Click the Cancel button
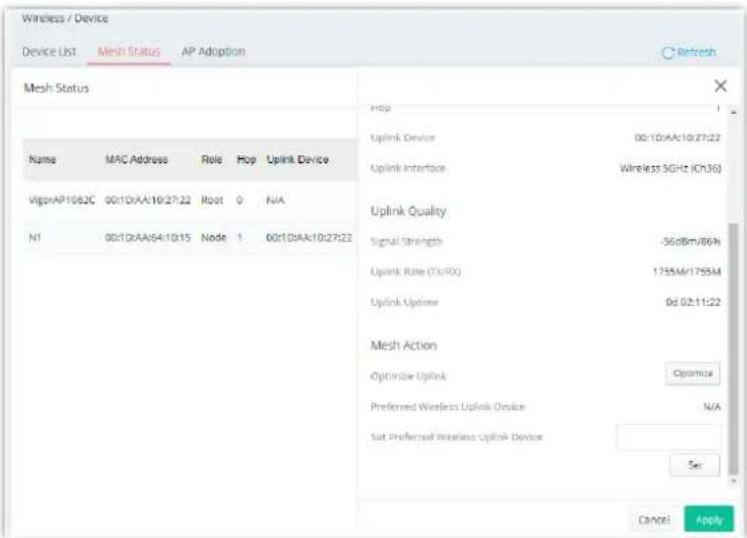This screenshot has width=747, height=538. click(654, 519)
